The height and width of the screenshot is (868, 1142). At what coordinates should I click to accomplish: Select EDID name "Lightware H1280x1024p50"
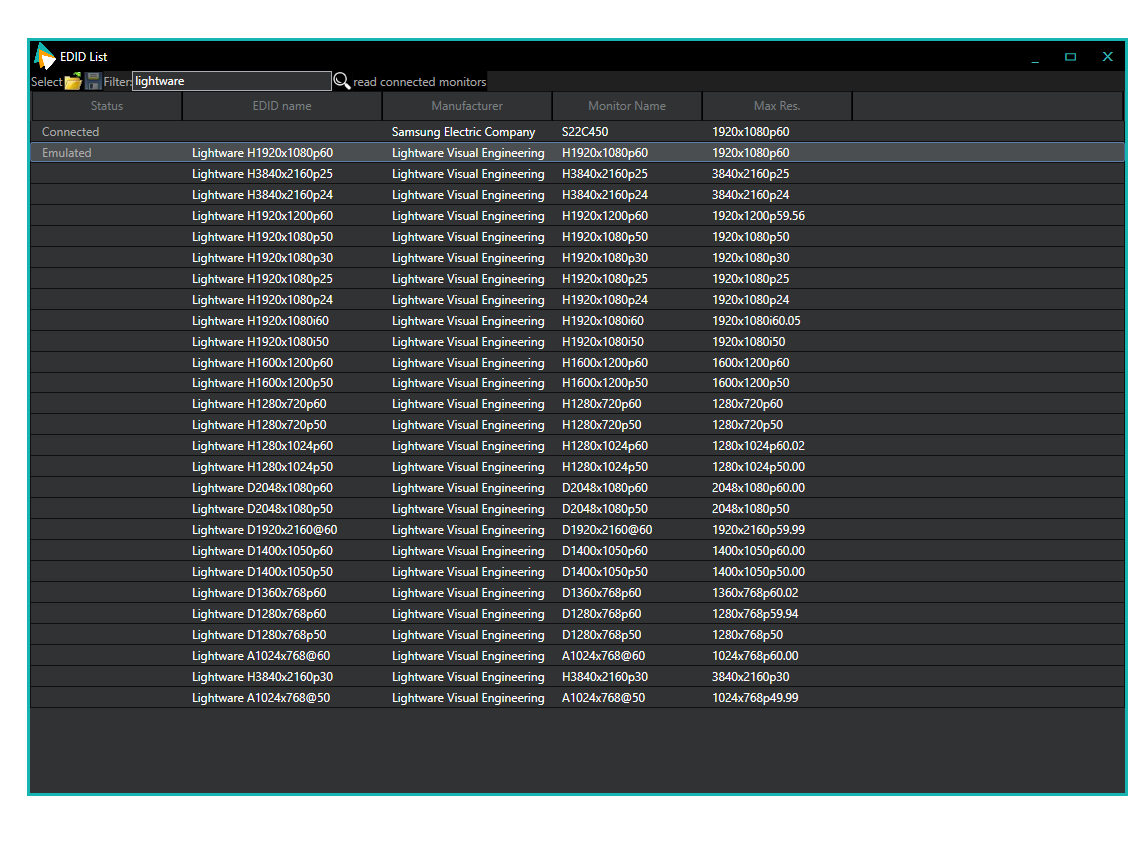point(262,467)
